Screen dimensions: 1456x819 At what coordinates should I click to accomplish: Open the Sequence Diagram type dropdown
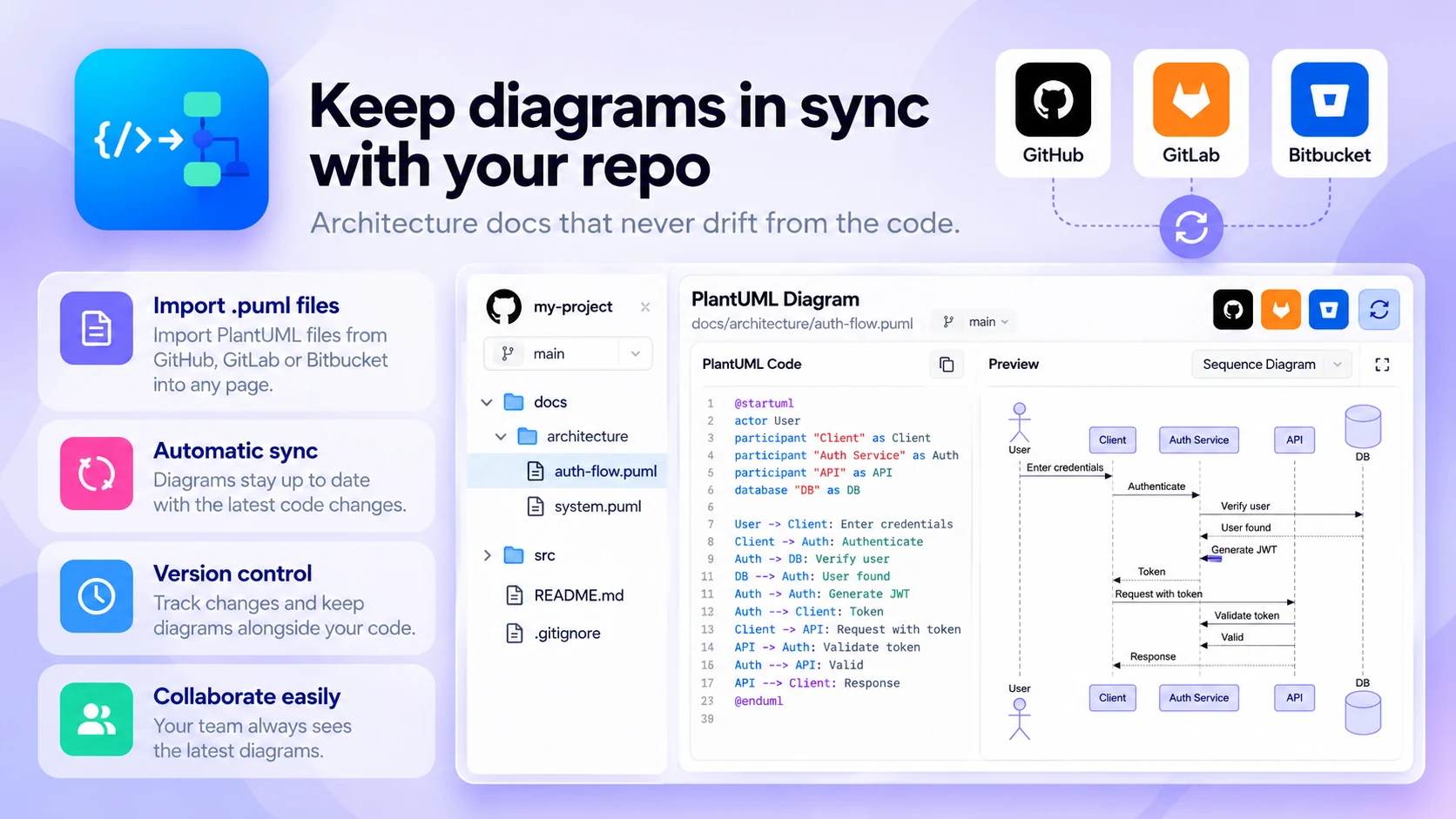click(1271, 365)
